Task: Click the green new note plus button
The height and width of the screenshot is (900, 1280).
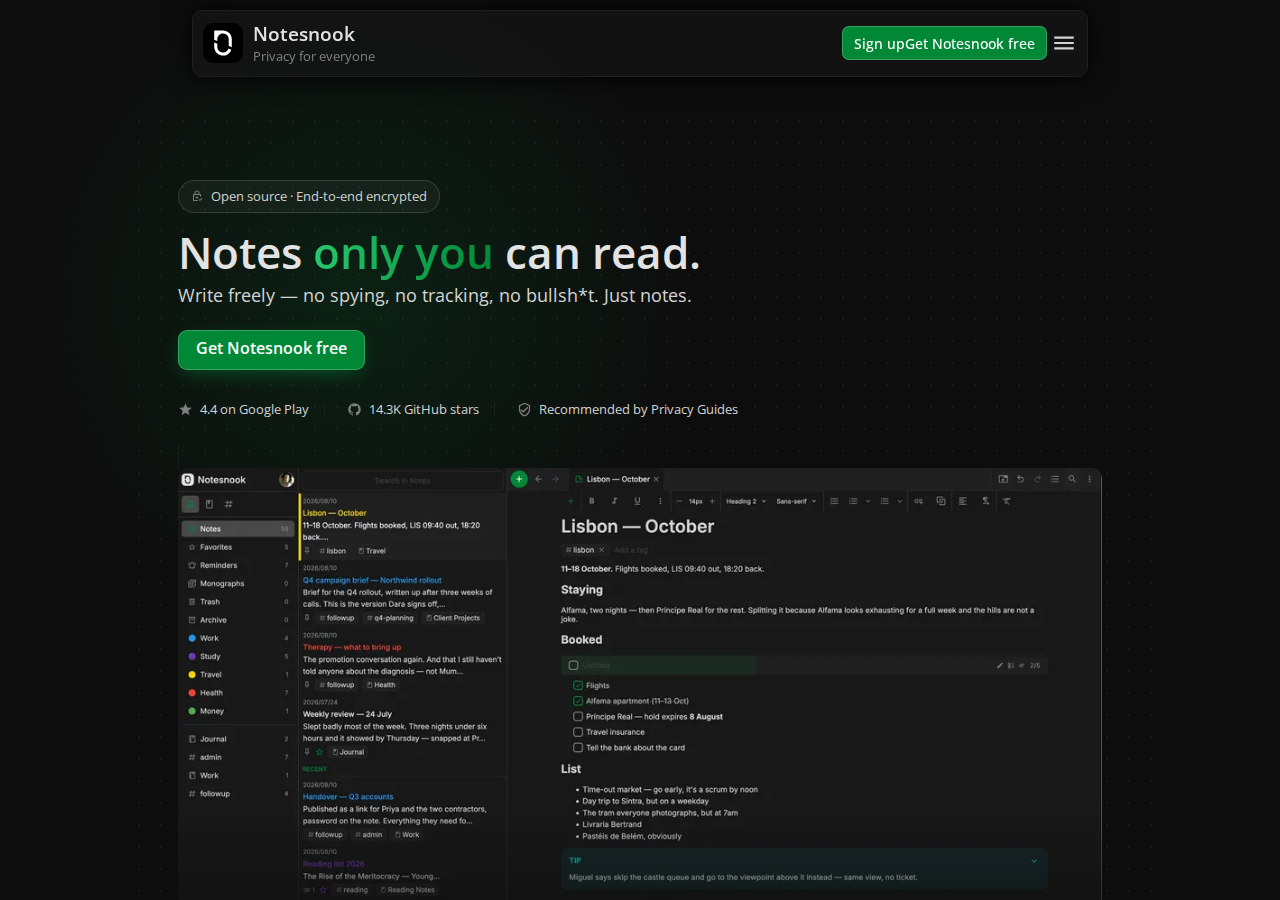Action: 519,479
